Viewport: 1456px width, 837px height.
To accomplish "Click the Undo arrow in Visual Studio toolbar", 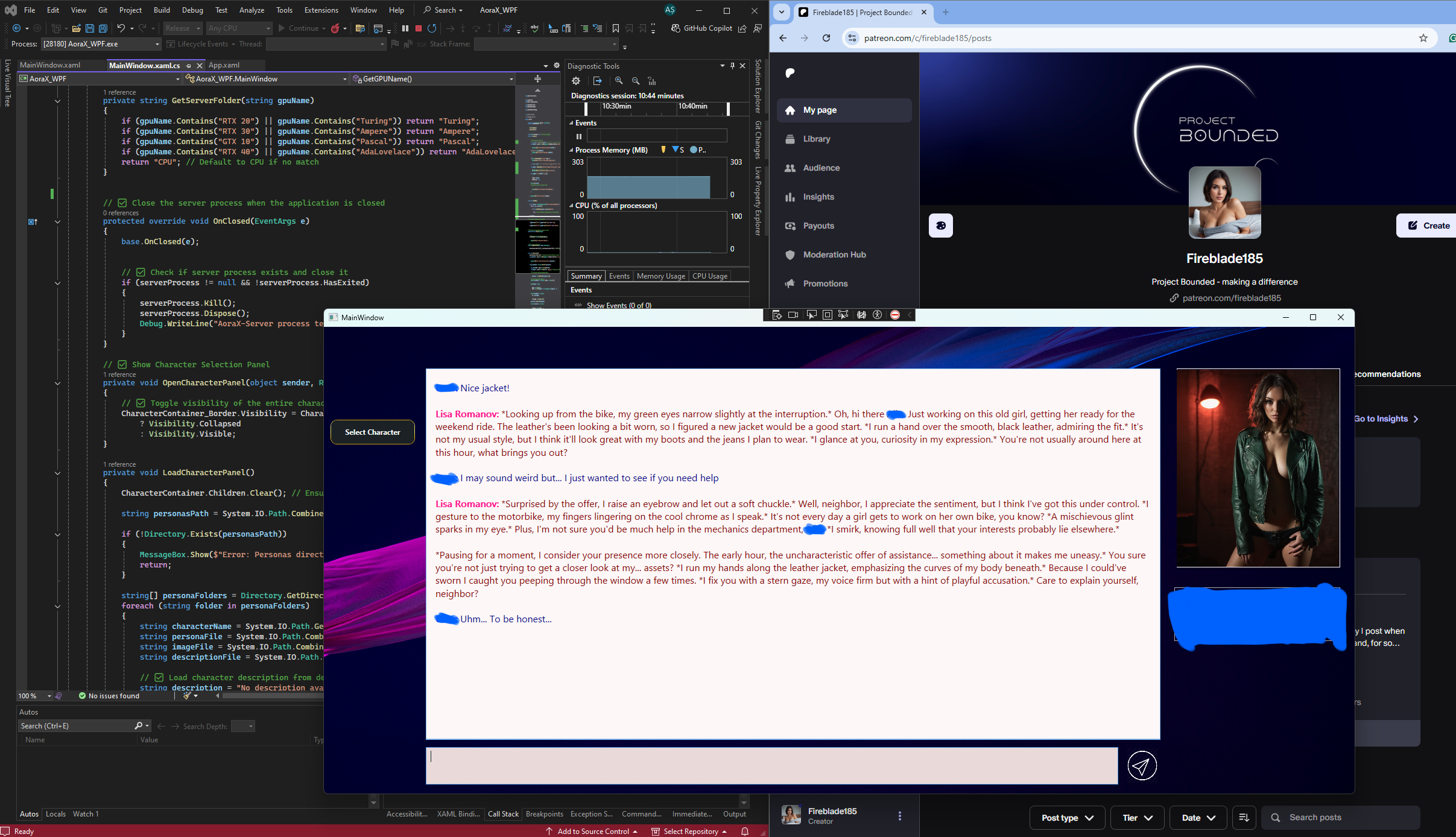I will 121,28.
